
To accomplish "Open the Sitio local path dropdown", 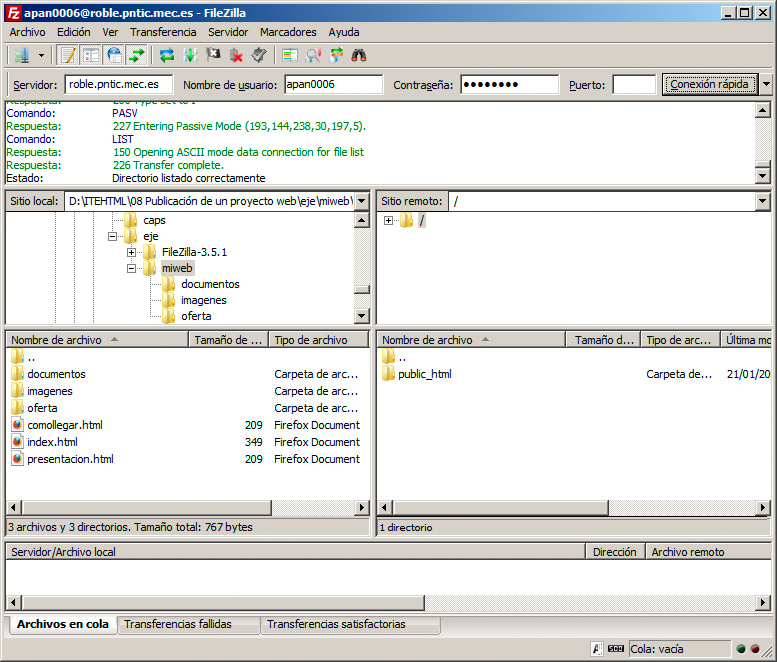I will coord(362,201).
